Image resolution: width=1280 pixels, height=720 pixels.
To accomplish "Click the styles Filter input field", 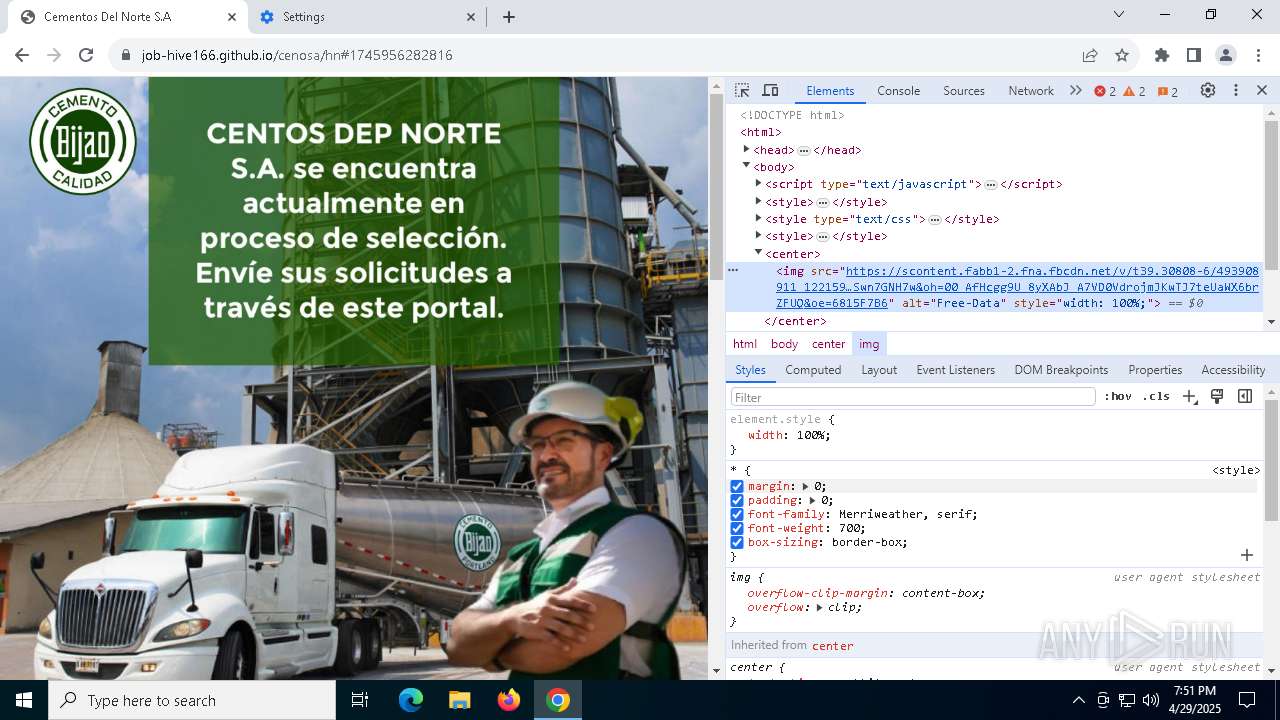I will point(913,397).
